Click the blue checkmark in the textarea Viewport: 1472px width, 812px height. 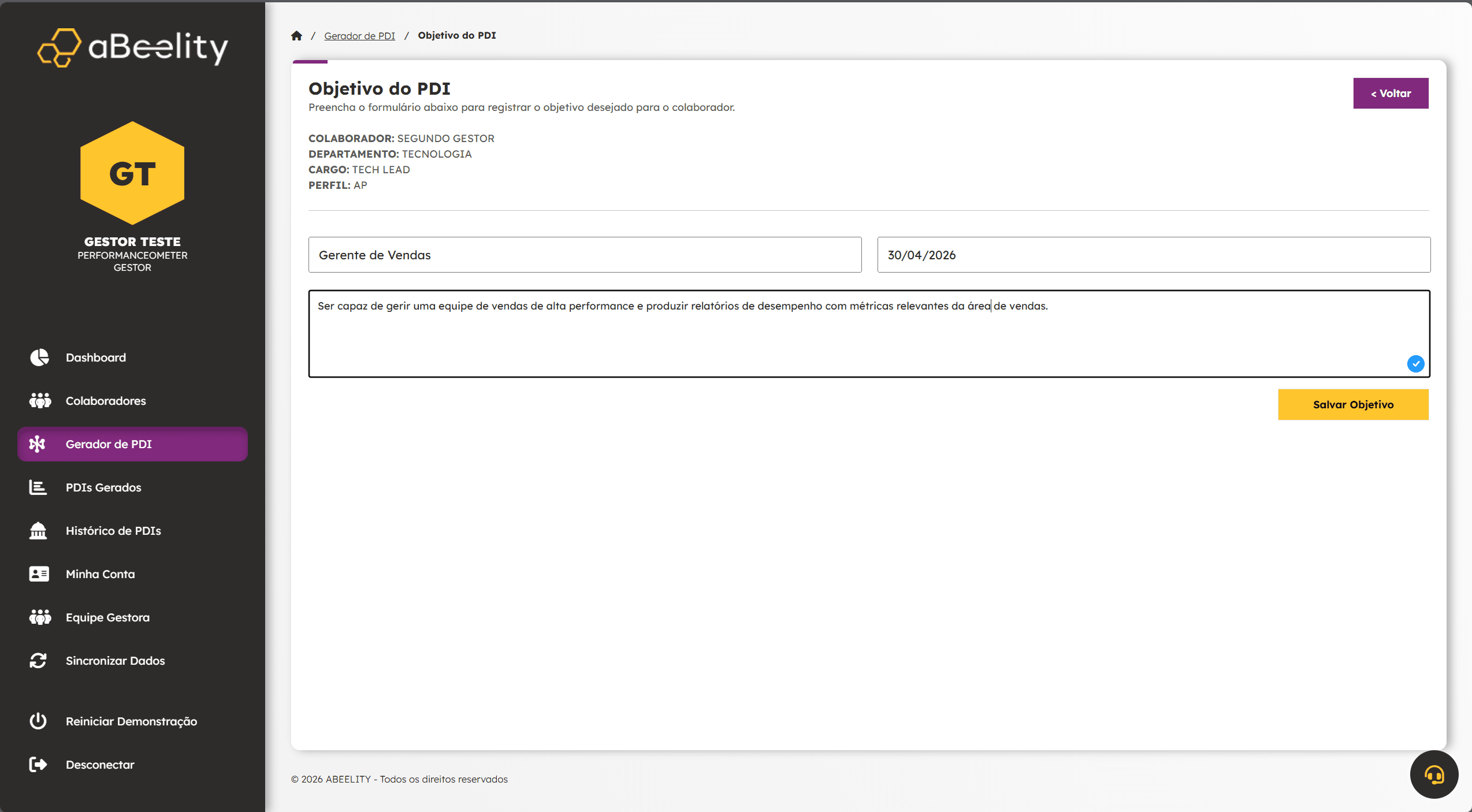click(1415, 364)
